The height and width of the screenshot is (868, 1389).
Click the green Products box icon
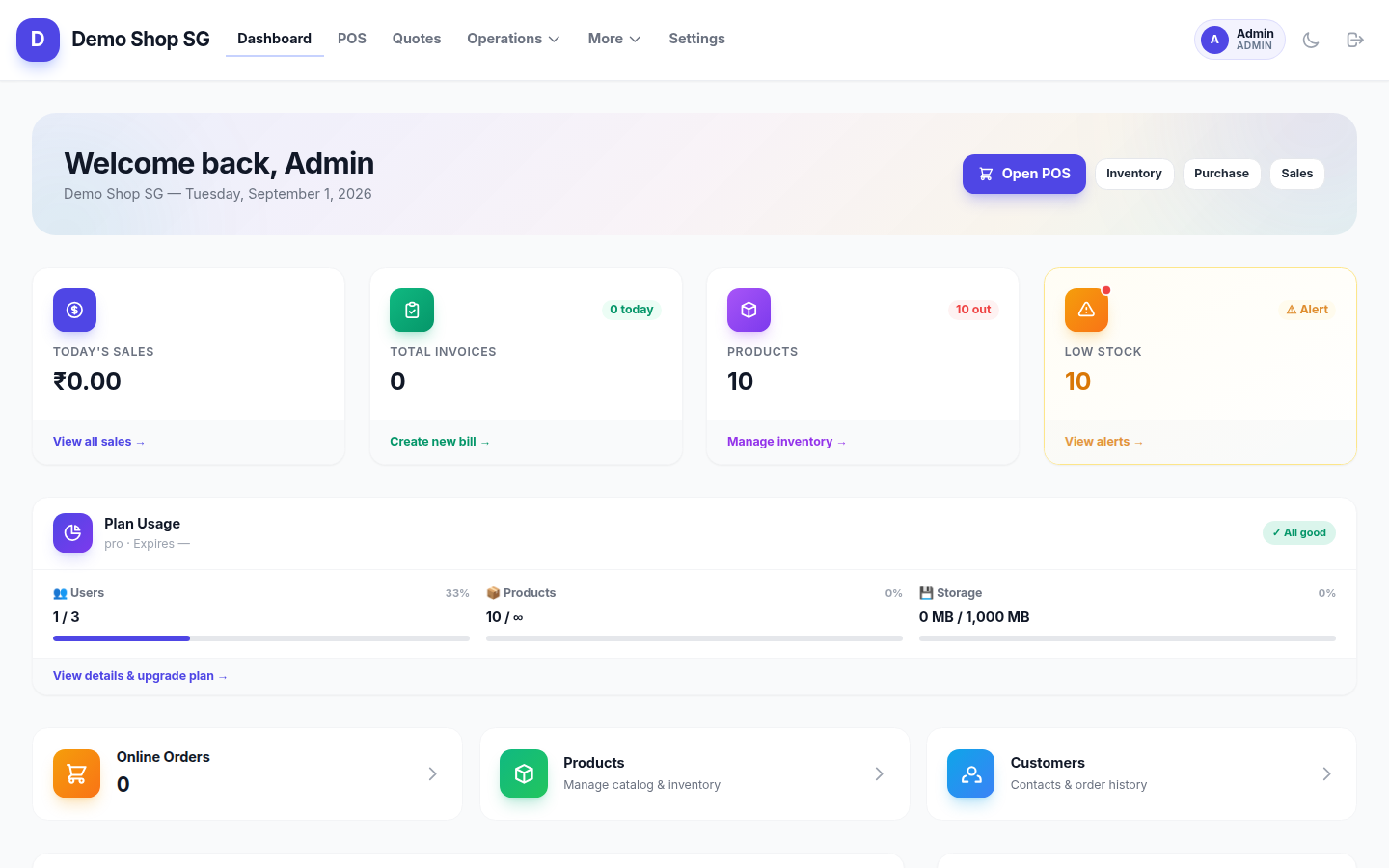524,773
